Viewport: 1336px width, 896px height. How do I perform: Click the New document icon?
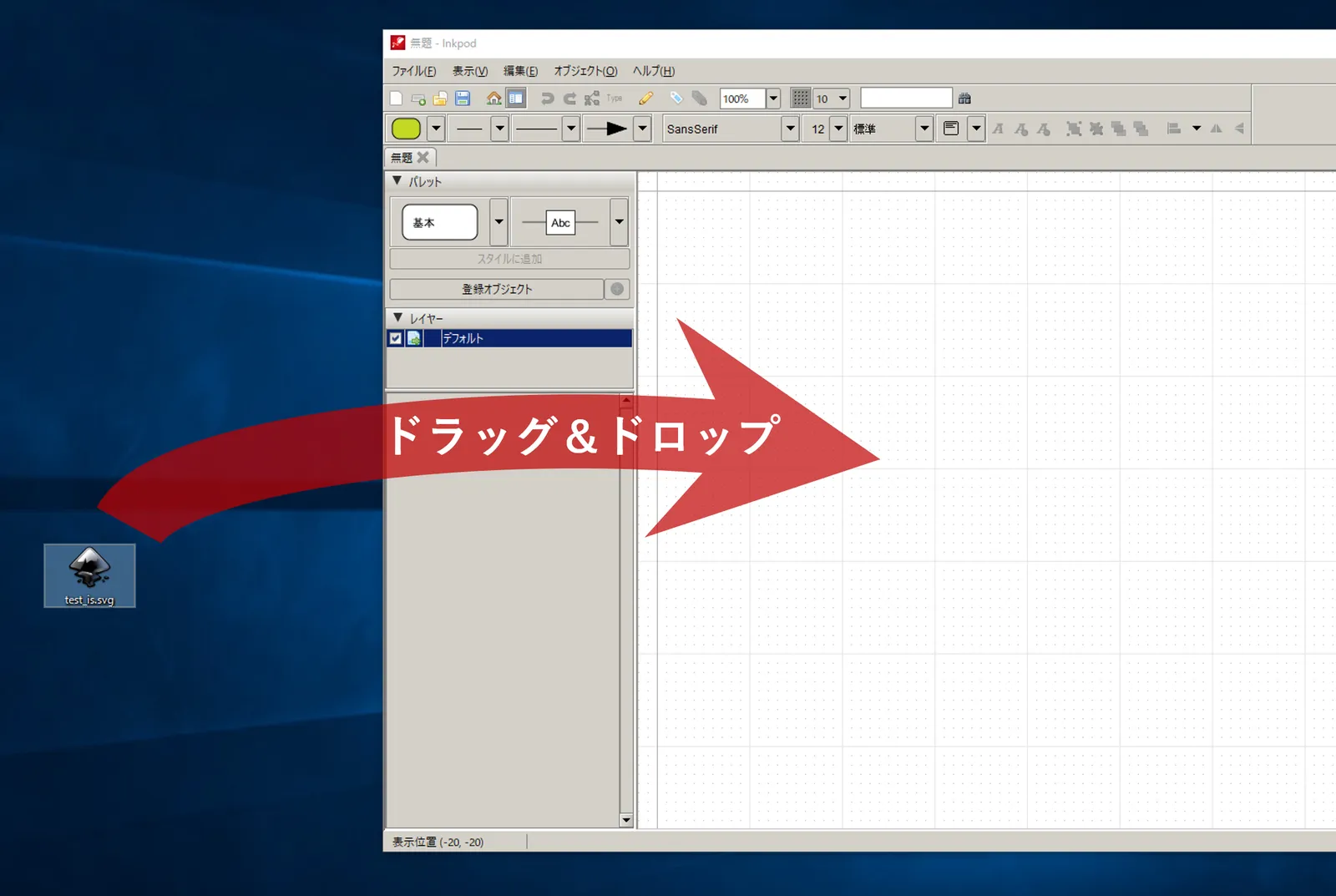coord(396,99)
